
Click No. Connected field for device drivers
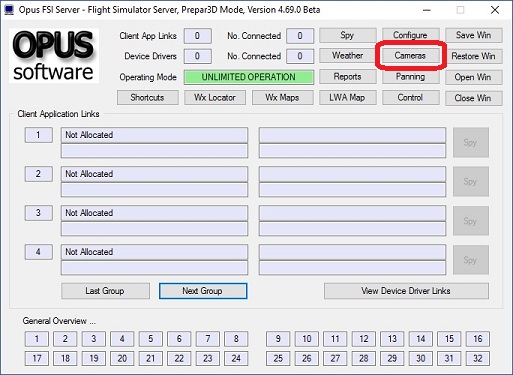[300, 56]
